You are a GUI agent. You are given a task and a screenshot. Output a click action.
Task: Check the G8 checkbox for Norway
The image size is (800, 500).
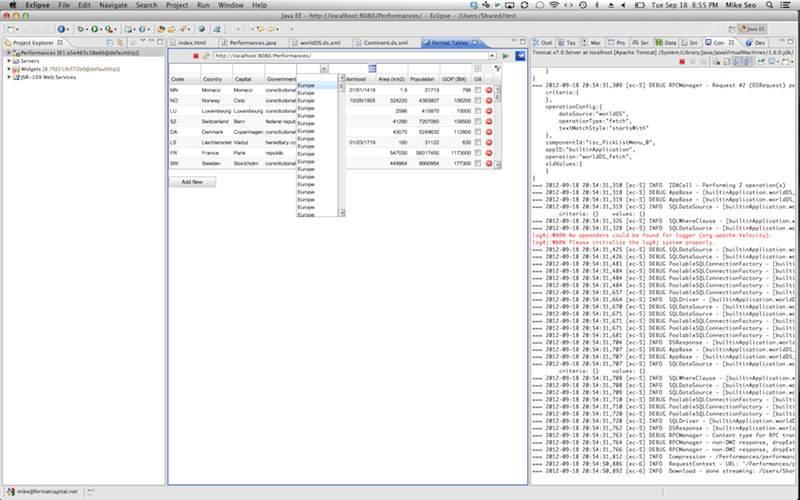pos(478,101)
